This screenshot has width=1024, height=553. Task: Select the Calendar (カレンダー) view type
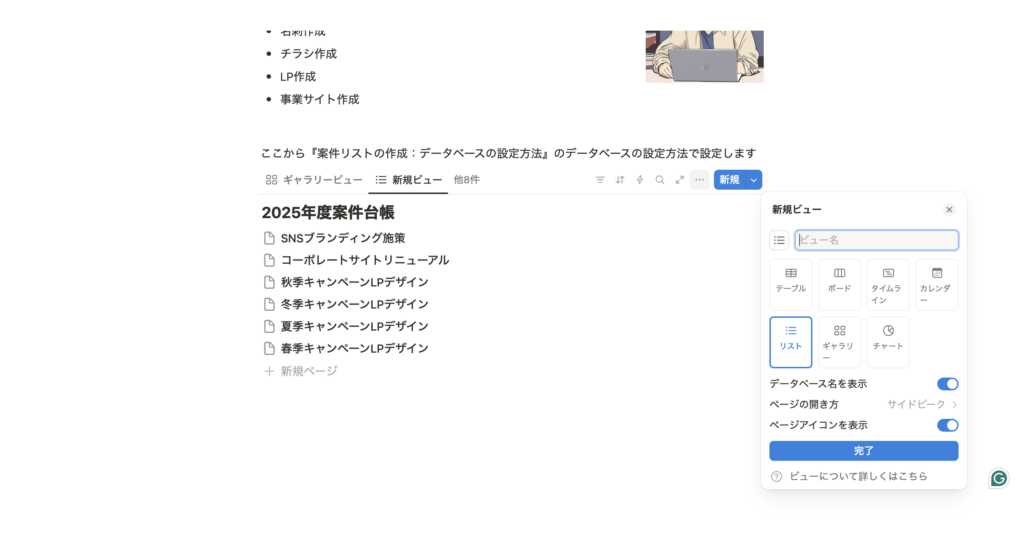pyautogui.click(x=937, y=284)
